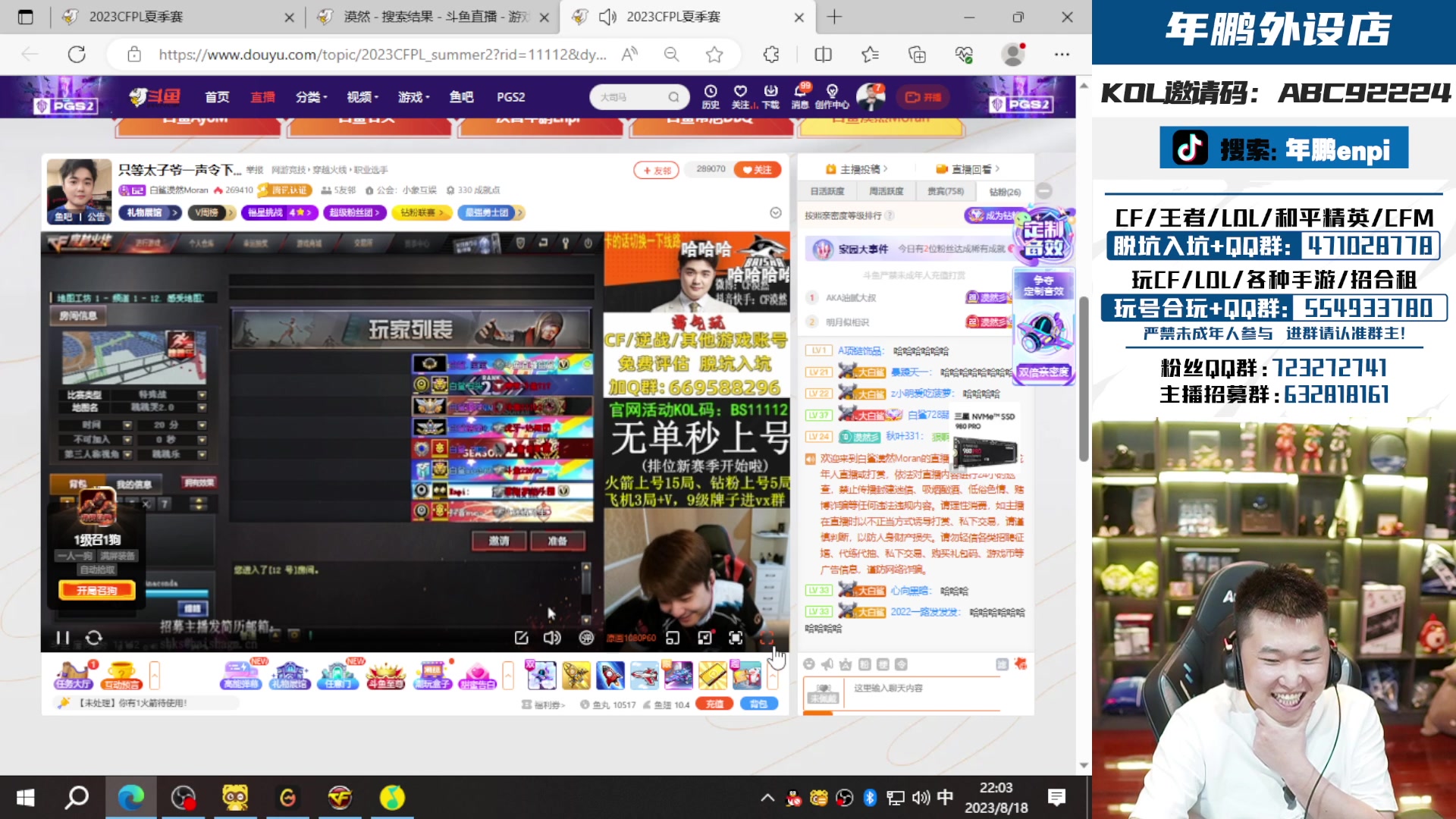Open 斗鱼至尊 crown icon
Screen dimensions: 1456x819
click(x=385, y=675)
